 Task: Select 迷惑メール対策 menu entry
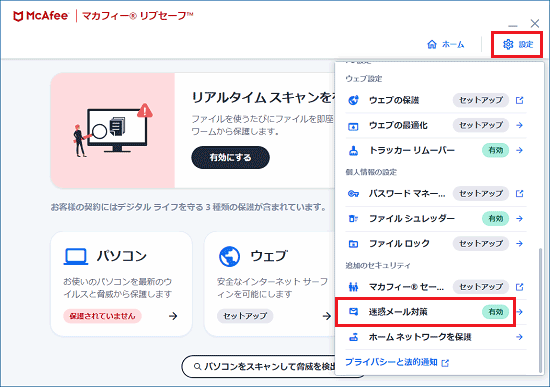click(436, 312)
